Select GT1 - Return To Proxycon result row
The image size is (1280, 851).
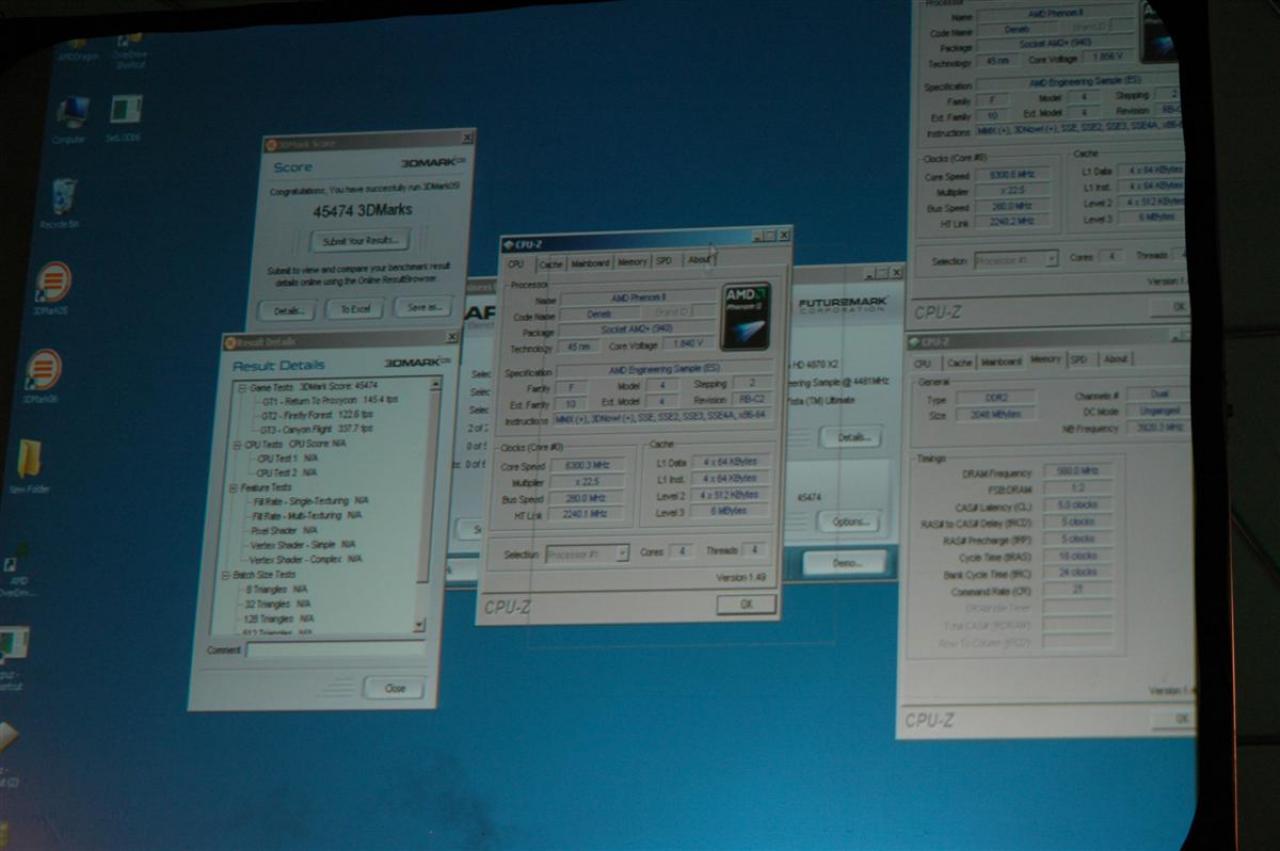(330, 400)
